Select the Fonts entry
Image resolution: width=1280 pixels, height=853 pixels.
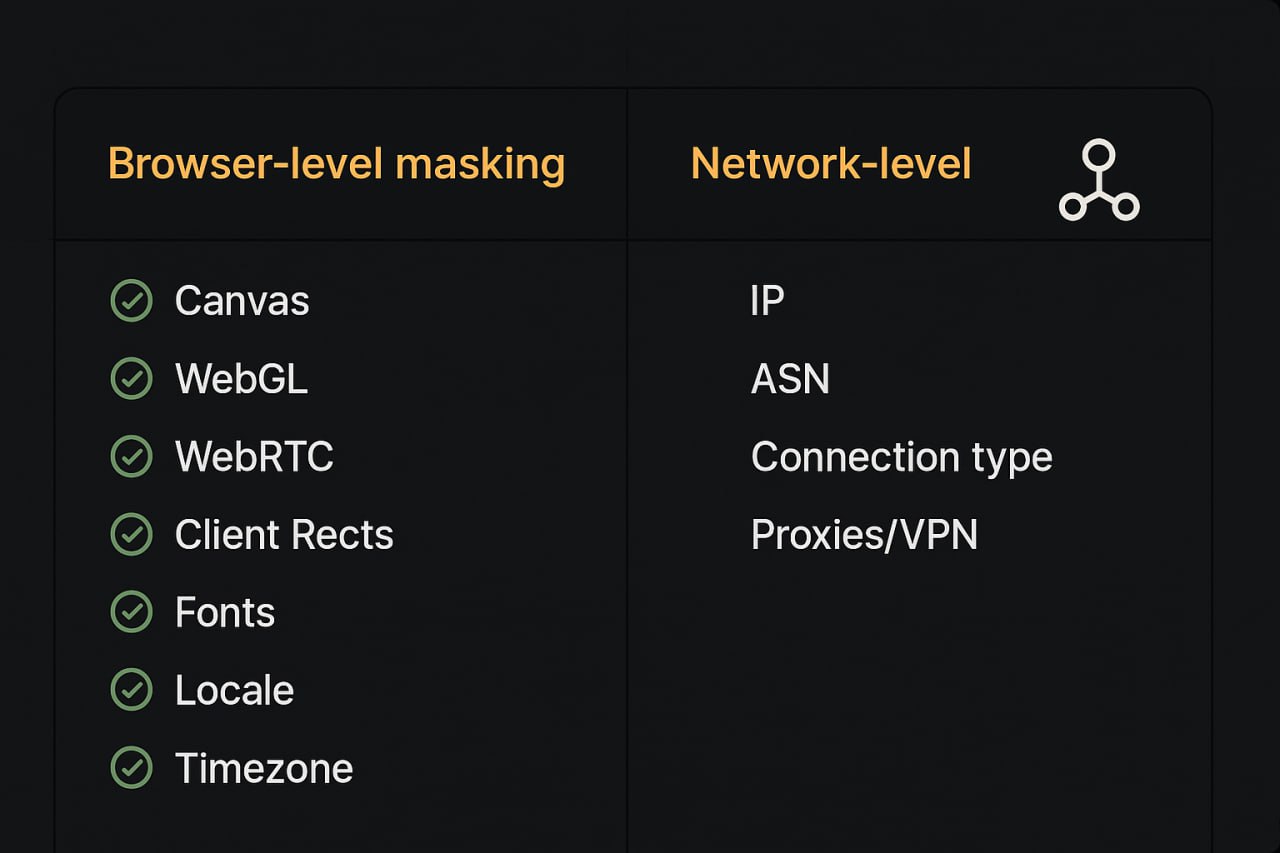[x=225, y=612]
